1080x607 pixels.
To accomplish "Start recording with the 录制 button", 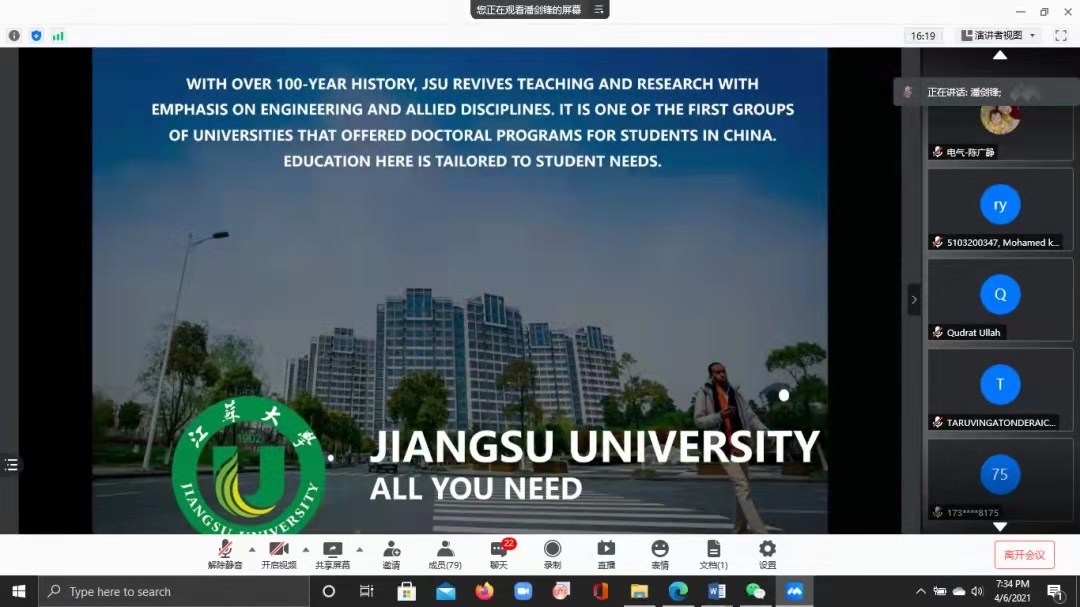I will [x=552, y=553].
